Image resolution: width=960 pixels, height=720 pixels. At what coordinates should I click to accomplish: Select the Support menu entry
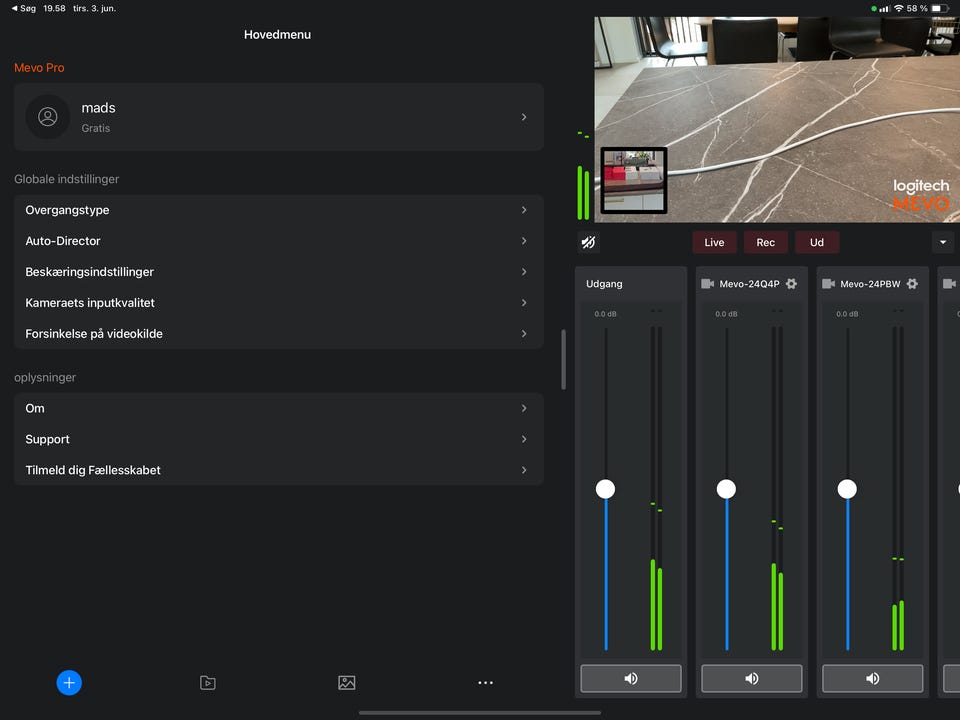click(278, 439)
